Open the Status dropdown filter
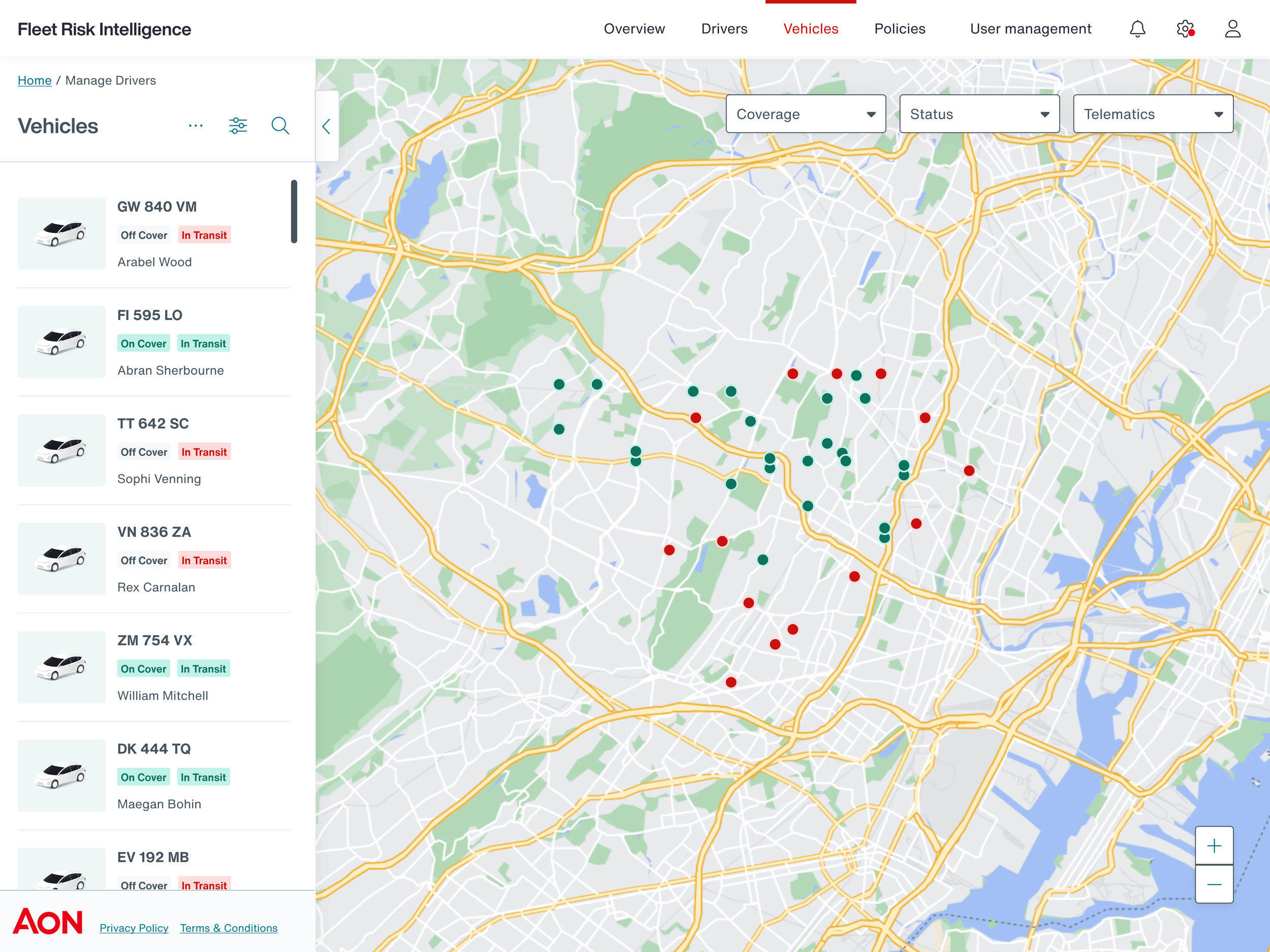Image resolution: width=1270 pixels, height=952 pixels. 979,114
